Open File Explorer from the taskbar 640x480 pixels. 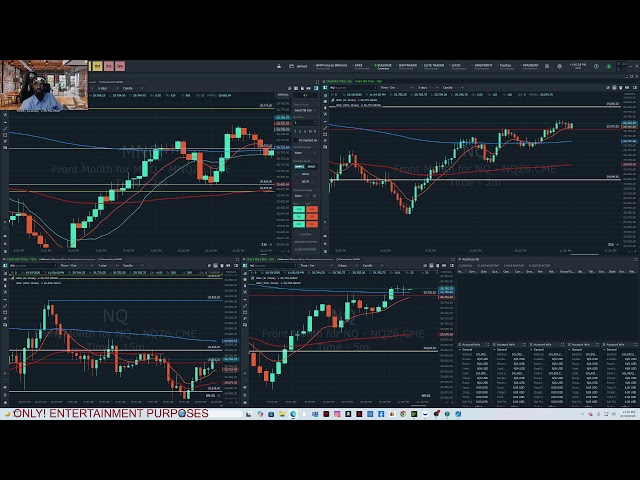(282, 414)
